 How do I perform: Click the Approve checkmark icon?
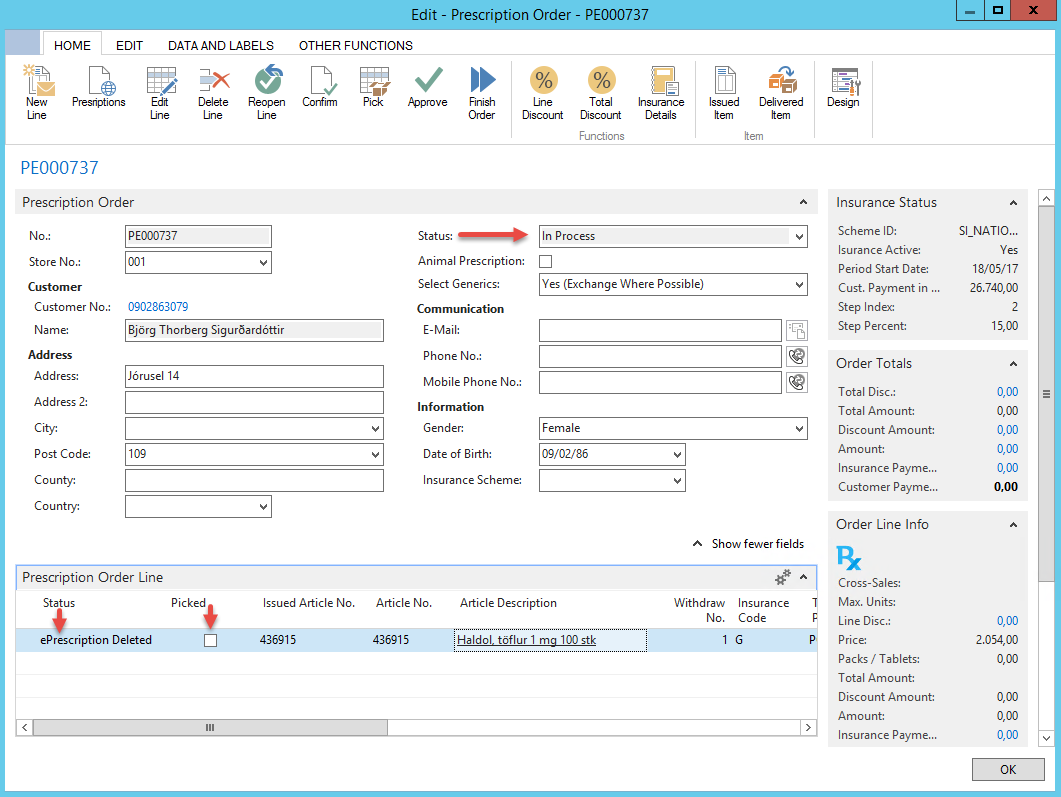427,84
